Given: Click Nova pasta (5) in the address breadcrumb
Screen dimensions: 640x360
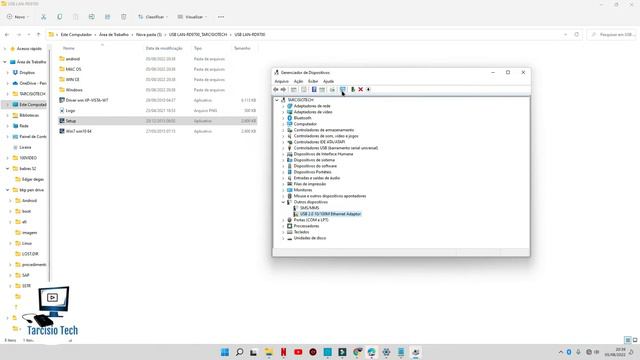Looking at the screenshot, I should point(149,35).
